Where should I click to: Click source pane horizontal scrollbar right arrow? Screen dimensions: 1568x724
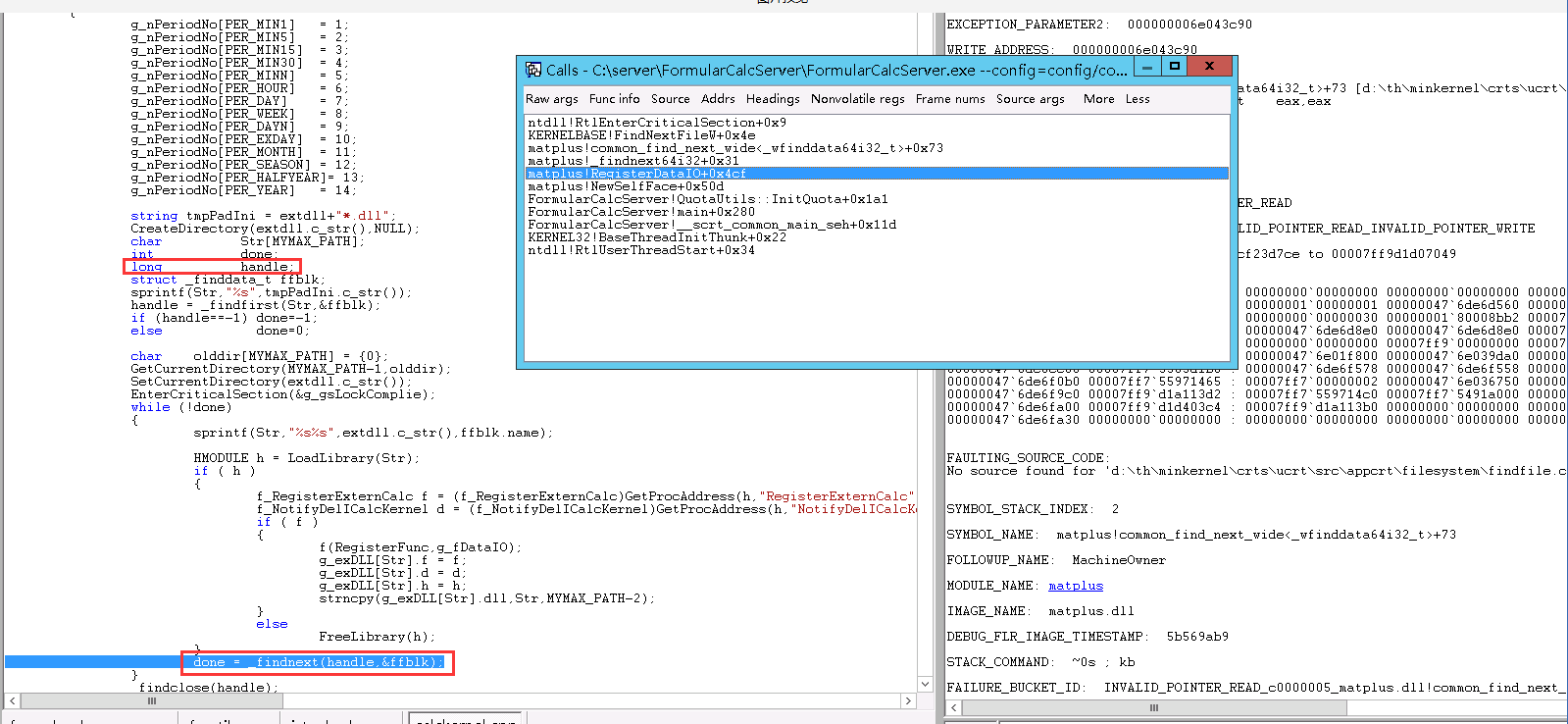pos(908,701)
